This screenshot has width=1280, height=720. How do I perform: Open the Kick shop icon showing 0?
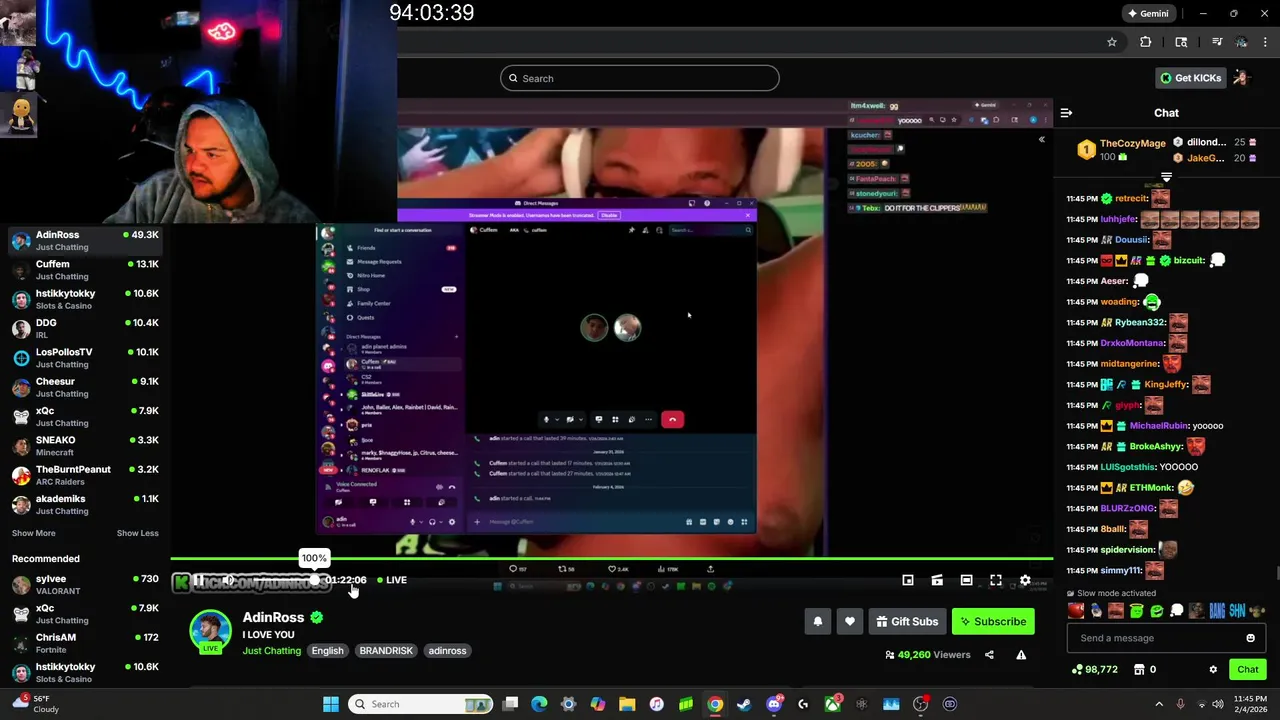1146,670
